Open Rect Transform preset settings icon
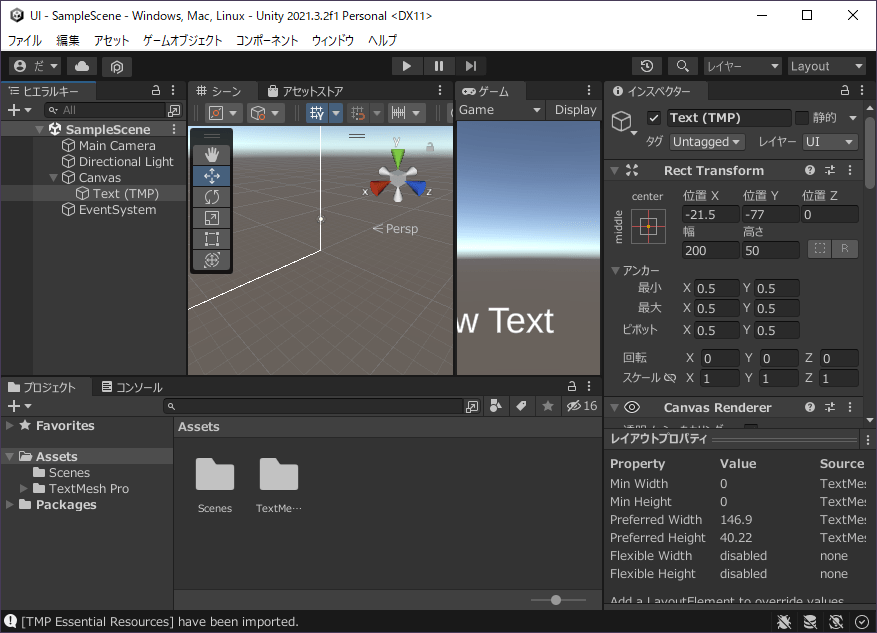Viewport: 877px width, 633px height. (x=830, y=171)
